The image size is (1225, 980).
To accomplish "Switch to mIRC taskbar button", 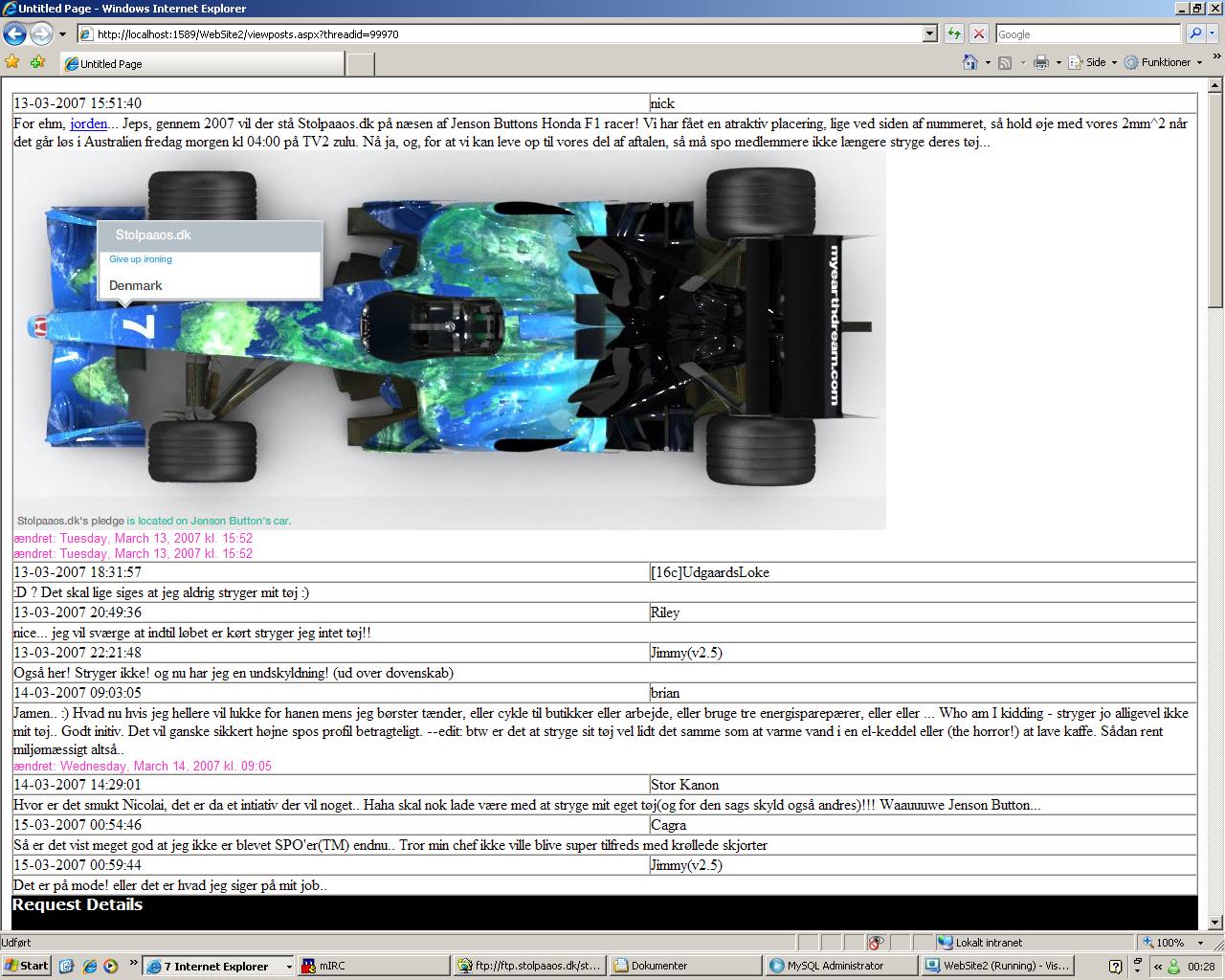I will 373,966.
